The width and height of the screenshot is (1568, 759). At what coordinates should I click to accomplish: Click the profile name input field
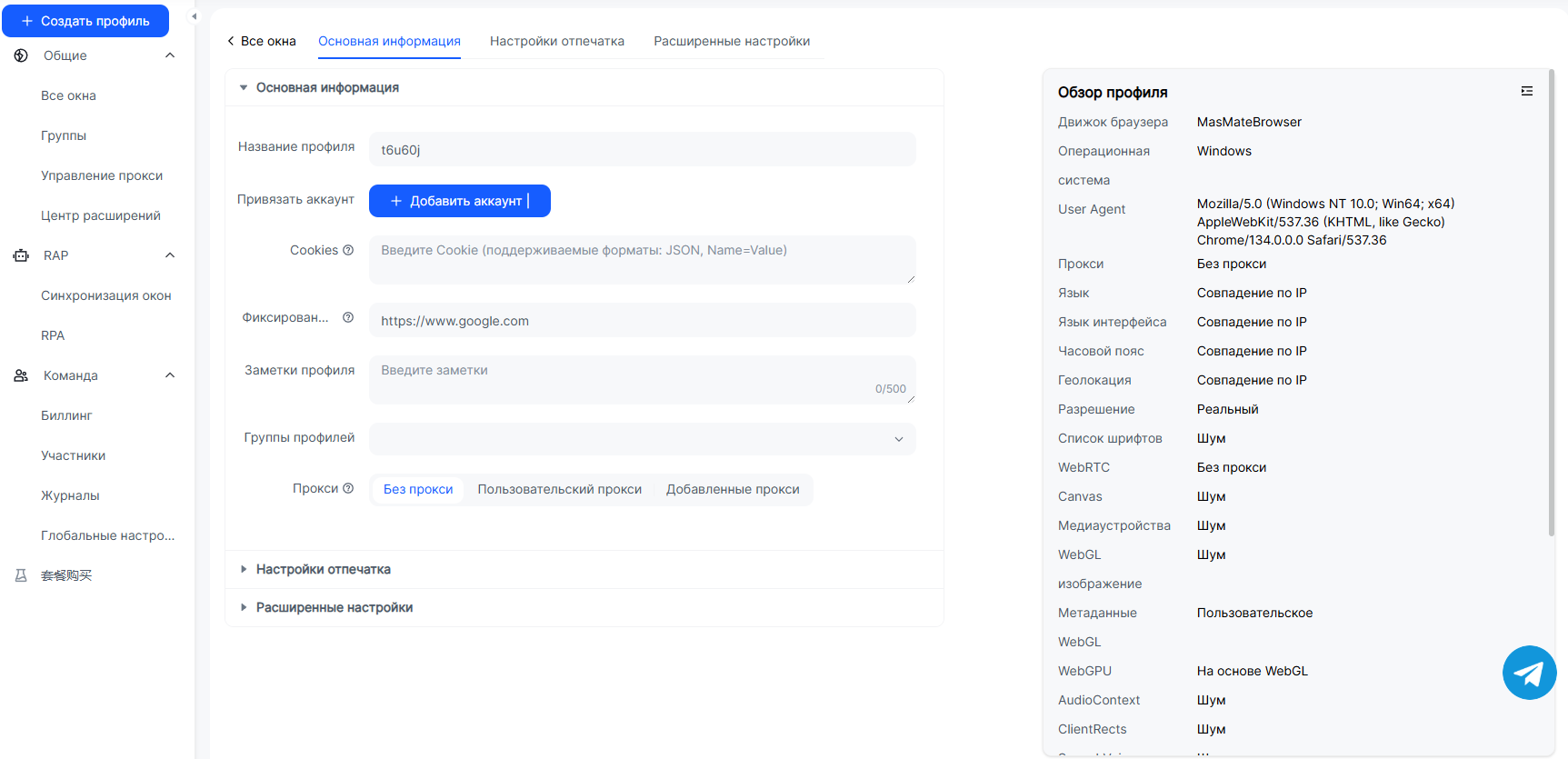point(642,149)
